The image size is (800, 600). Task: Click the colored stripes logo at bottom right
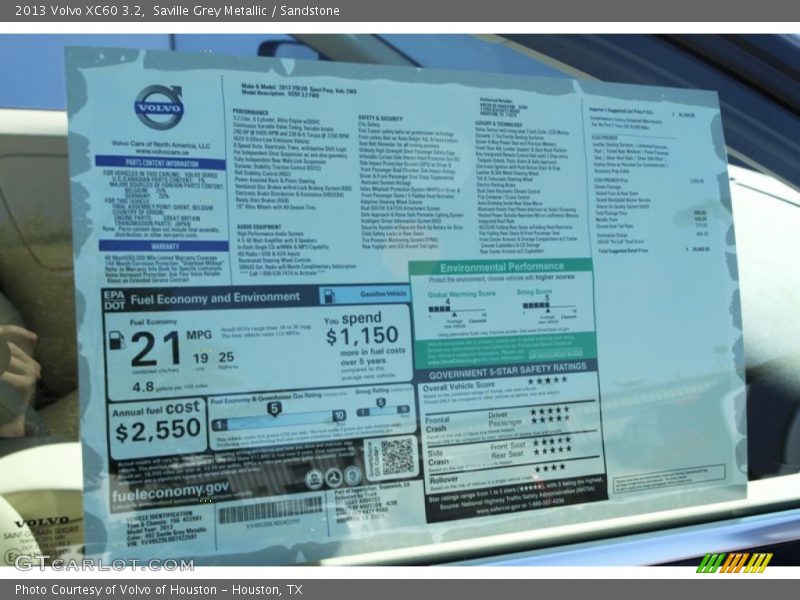(734, 563)
